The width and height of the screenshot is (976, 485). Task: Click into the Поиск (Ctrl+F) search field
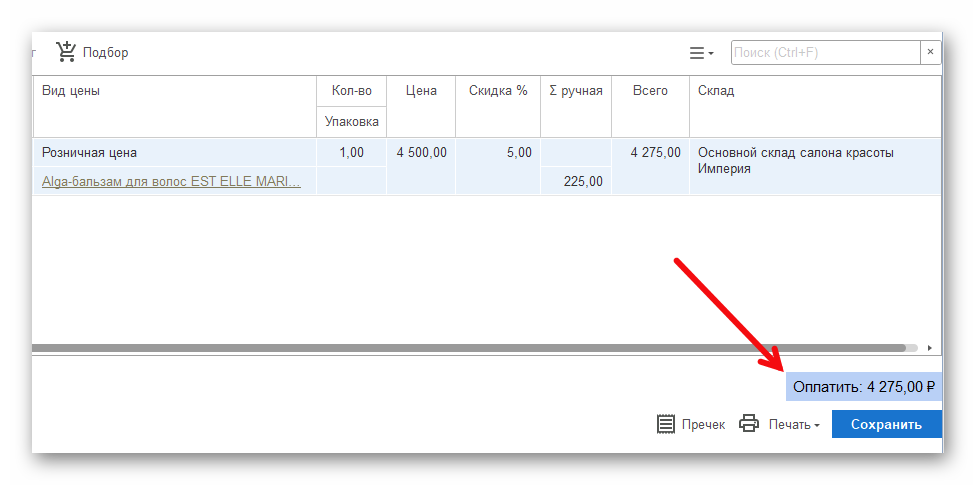[x=825, y=52]
